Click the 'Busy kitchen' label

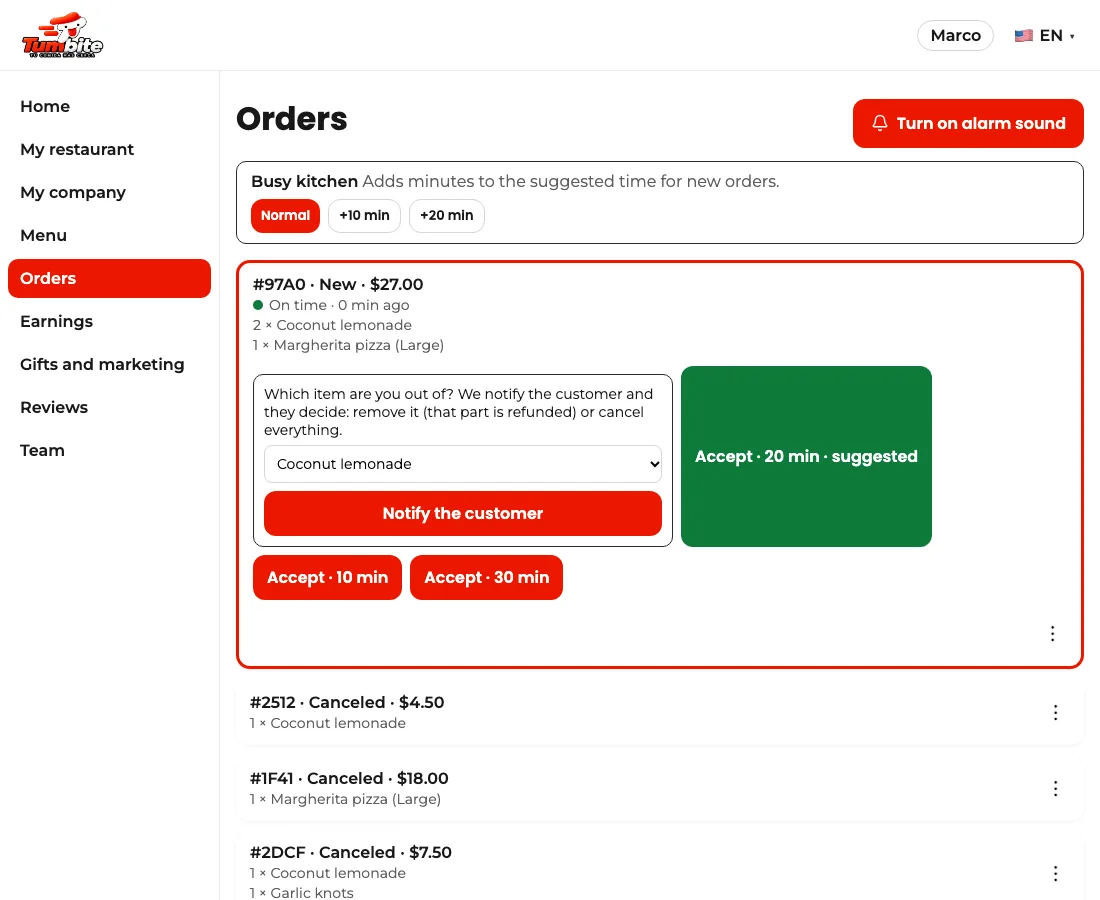click(304, 181)
